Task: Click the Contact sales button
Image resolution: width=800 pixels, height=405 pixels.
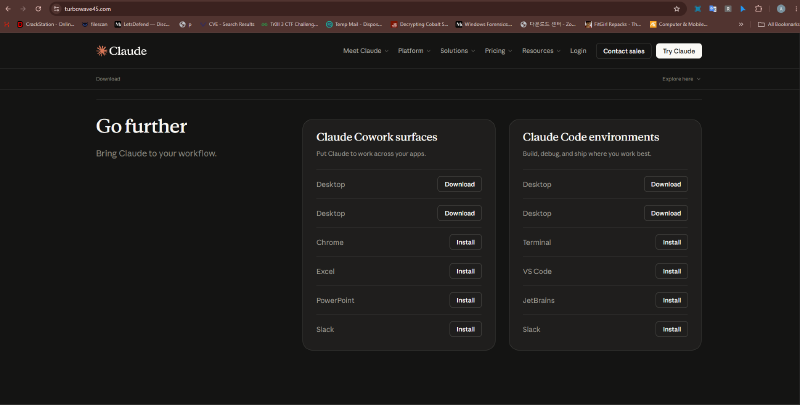Action: coord(623,51)
